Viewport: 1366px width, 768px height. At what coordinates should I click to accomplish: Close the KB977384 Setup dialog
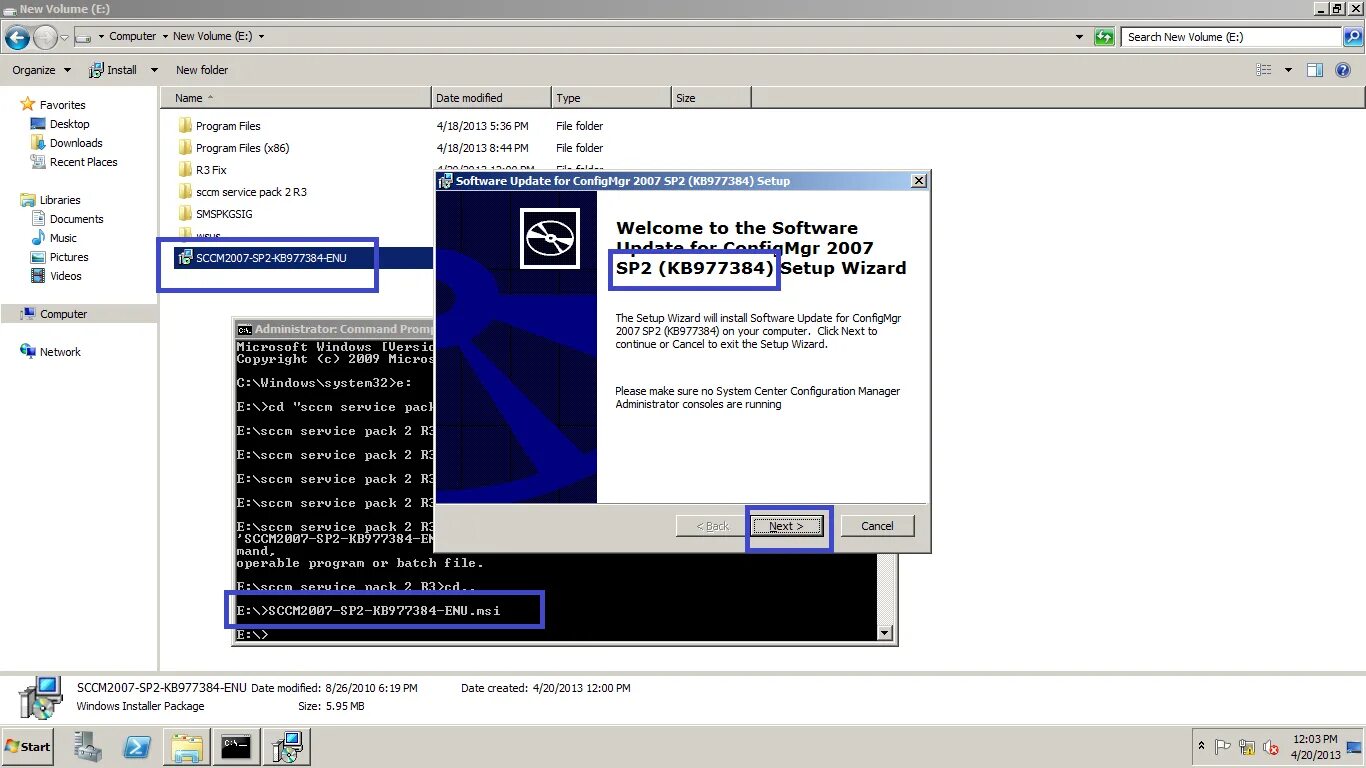tap(918, 181)
